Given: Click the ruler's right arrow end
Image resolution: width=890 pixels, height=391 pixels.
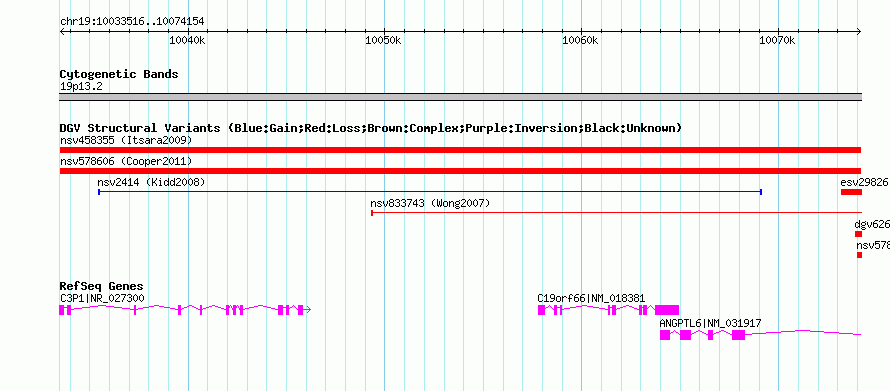Looking at the screenshot, I should pyautogui.click(x=858, y=31).
